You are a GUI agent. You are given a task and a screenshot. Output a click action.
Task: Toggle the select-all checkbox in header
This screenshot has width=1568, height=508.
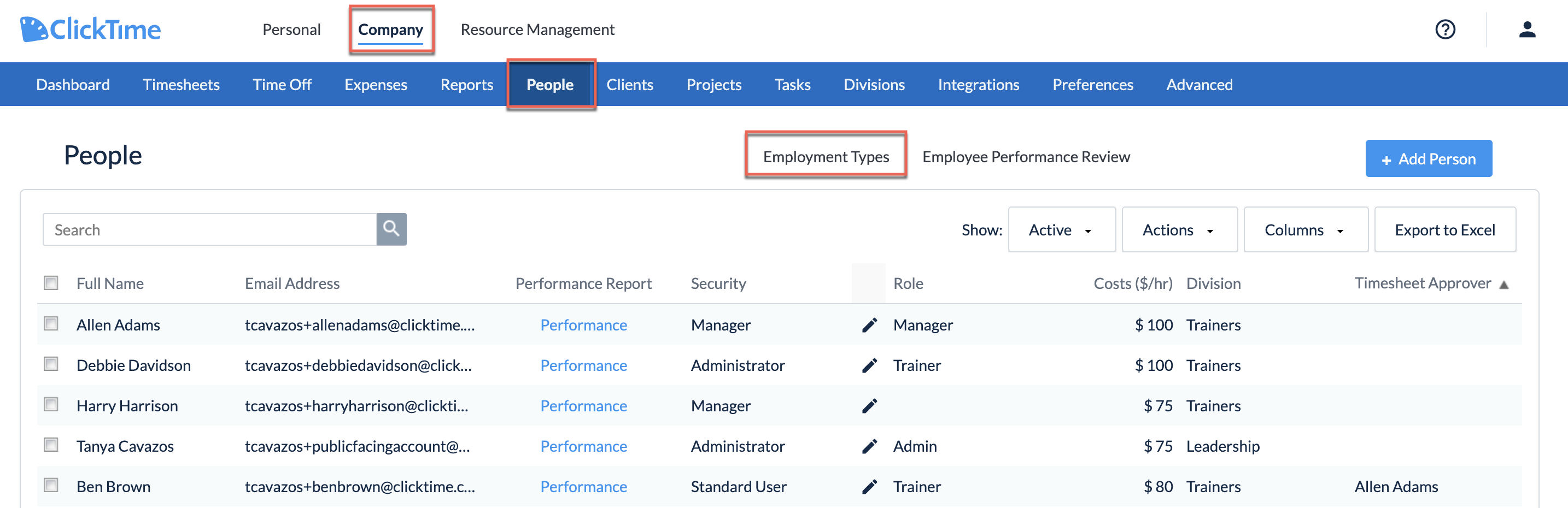pyautogui.click(x=51, y=283)
